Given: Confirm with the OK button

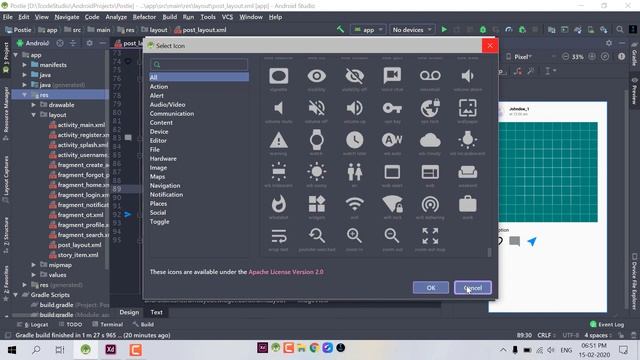Looking at the screenshot, I should [x=431, y=288].
